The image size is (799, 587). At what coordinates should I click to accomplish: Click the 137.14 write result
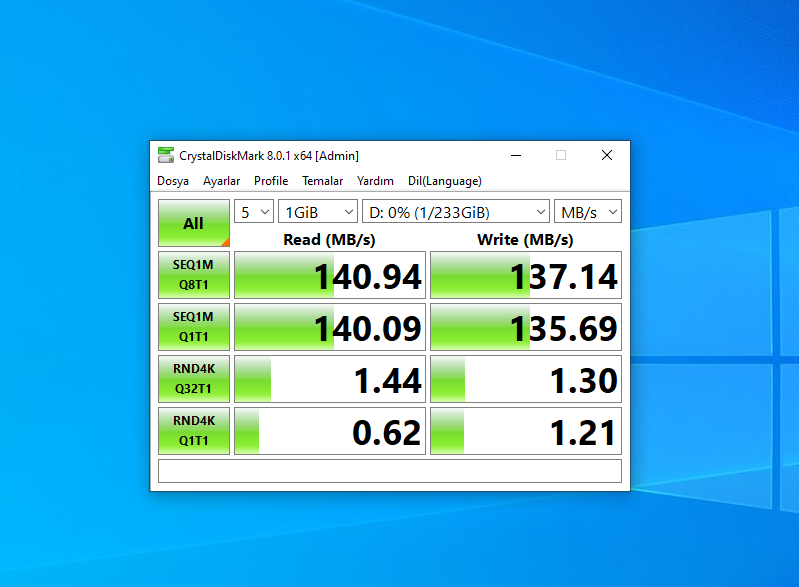tap(526, 275)
